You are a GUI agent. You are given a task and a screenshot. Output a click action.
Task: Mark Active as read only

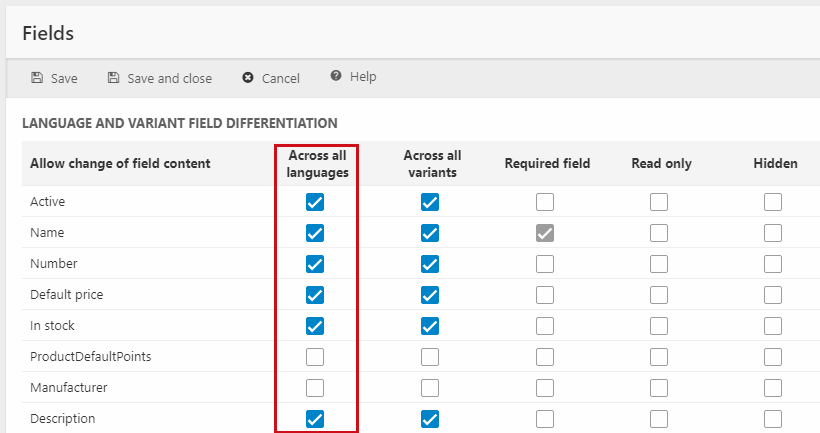click(x=659, y=202)
